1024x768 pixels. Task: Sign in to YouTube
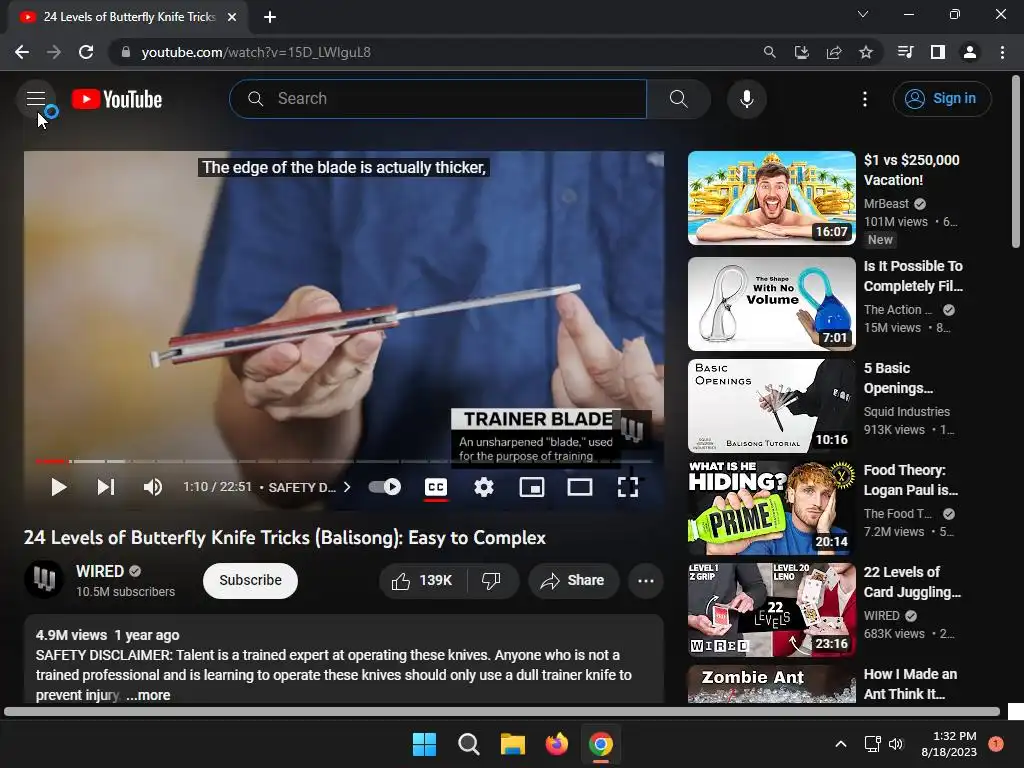(x=942, y=99)
